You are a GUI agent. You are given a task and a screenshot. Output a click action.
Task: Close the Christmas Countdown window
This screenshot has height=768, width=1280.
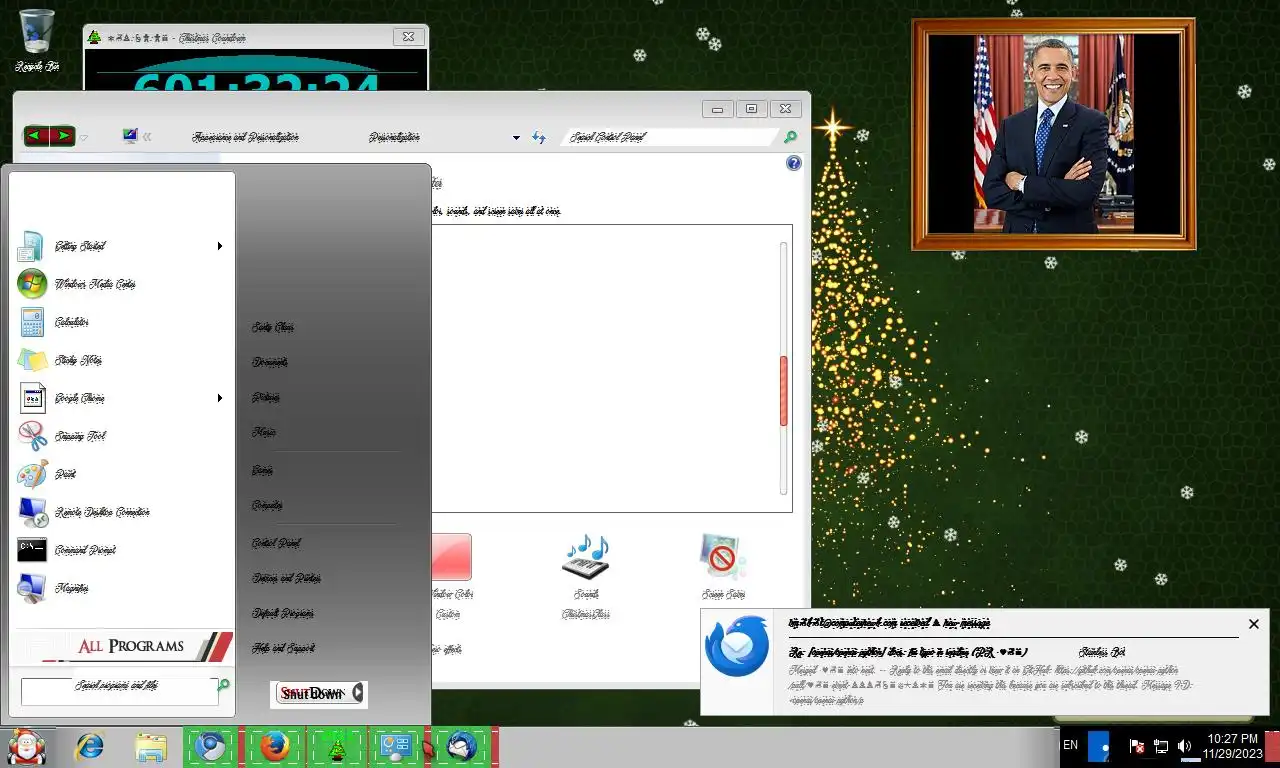coord(408,37)
